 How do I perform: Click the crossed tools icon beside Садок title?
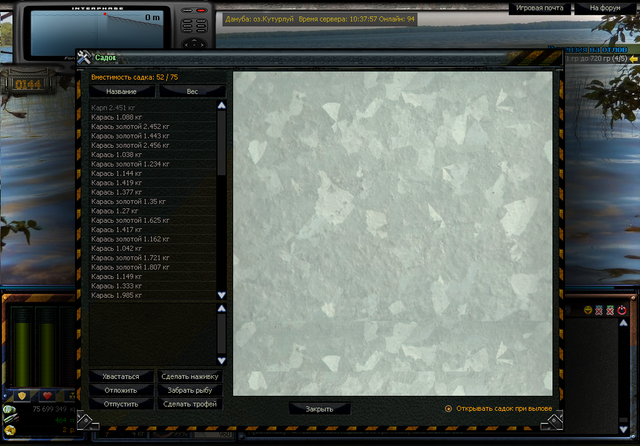[84, 58]
